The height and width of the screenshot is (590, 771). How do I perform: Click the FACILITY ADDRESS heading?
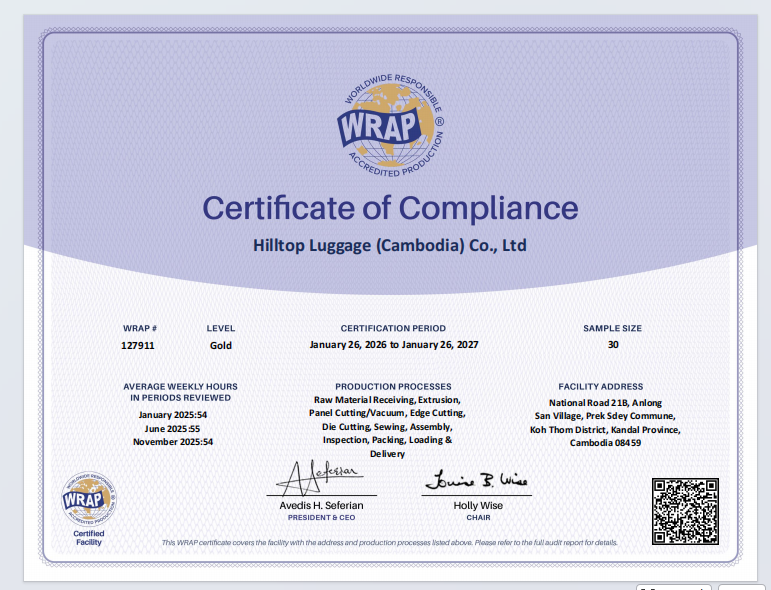click(601, 387)
